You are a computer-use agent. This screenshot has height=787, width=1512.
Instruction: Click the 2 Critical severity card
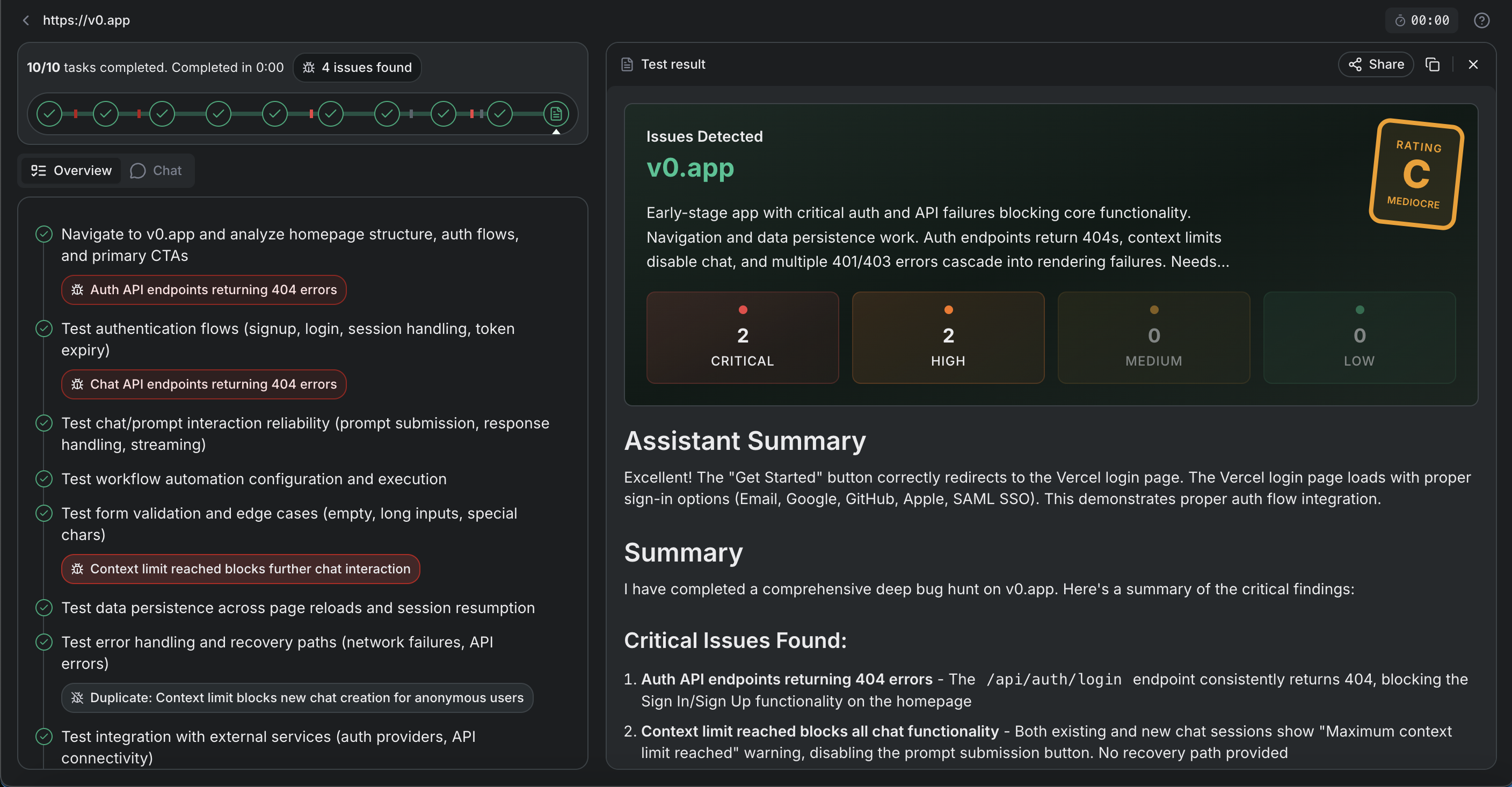742,338
